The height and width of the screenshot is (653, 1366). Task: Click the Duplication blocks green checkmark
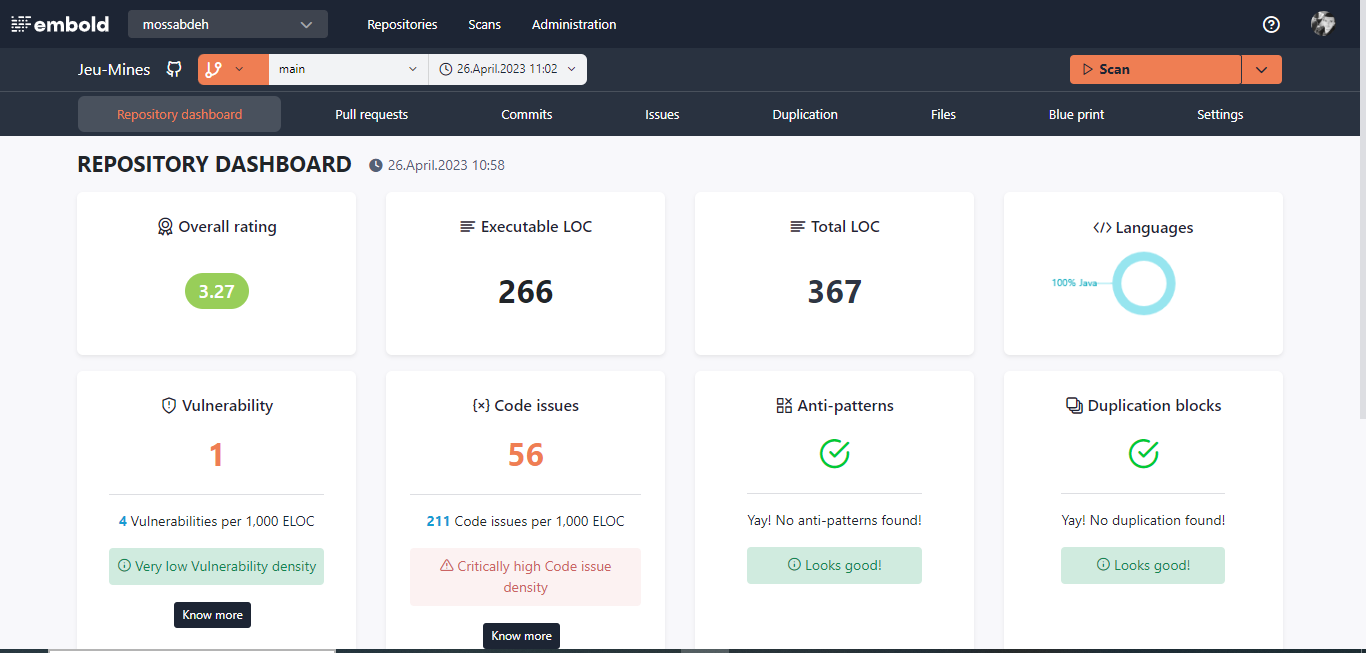coord(1143,453)
